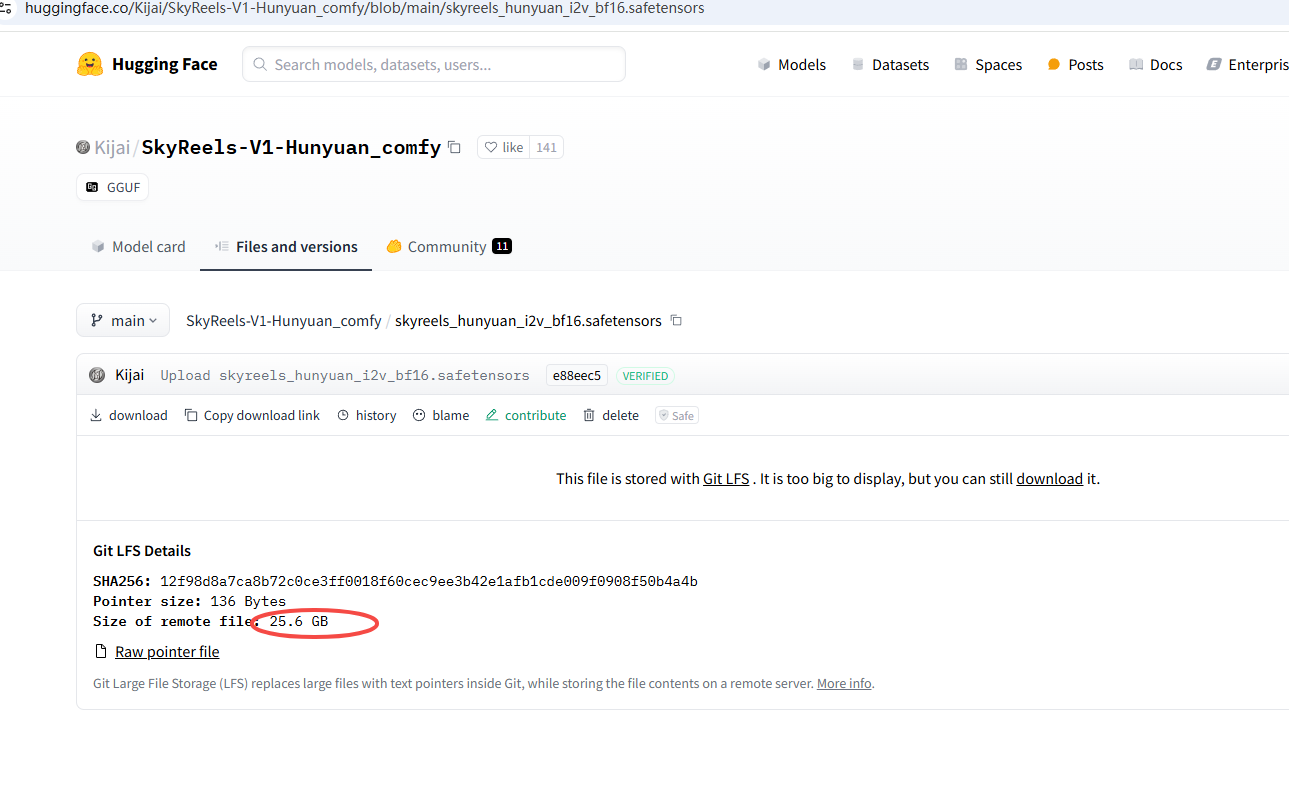Open the Datasets page
This screenshot has width=1289, height=807.
(890, 64)
